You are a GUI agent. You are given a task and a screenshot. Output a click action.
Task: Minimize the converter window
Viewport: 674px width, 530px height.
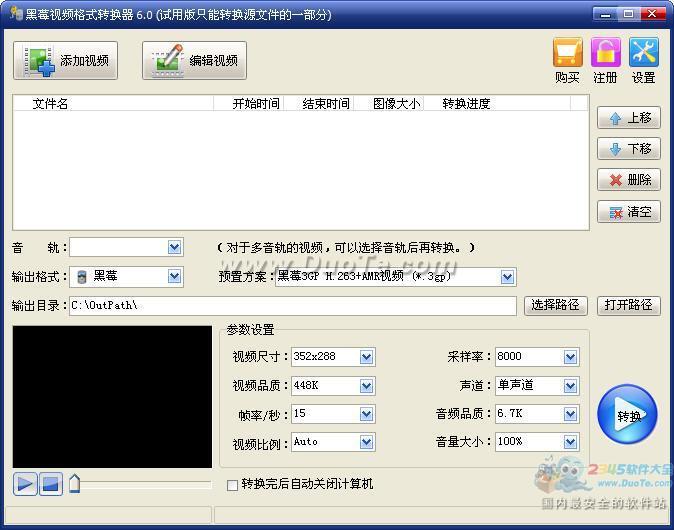tap(605, 14)
